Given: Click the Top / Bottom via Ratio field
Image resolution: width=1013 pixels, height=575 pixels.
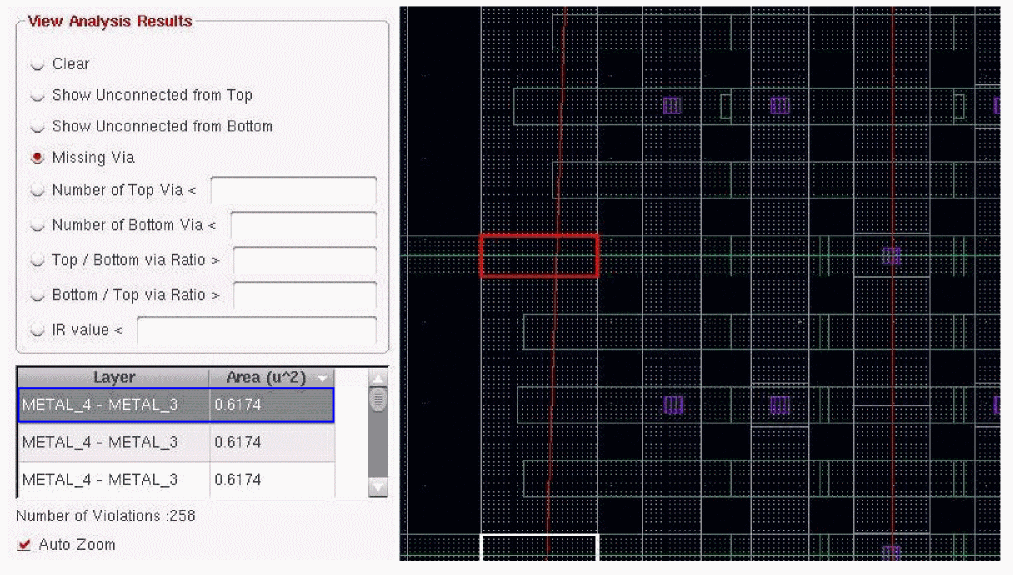Looking at the screenshot, I should 305,260.
